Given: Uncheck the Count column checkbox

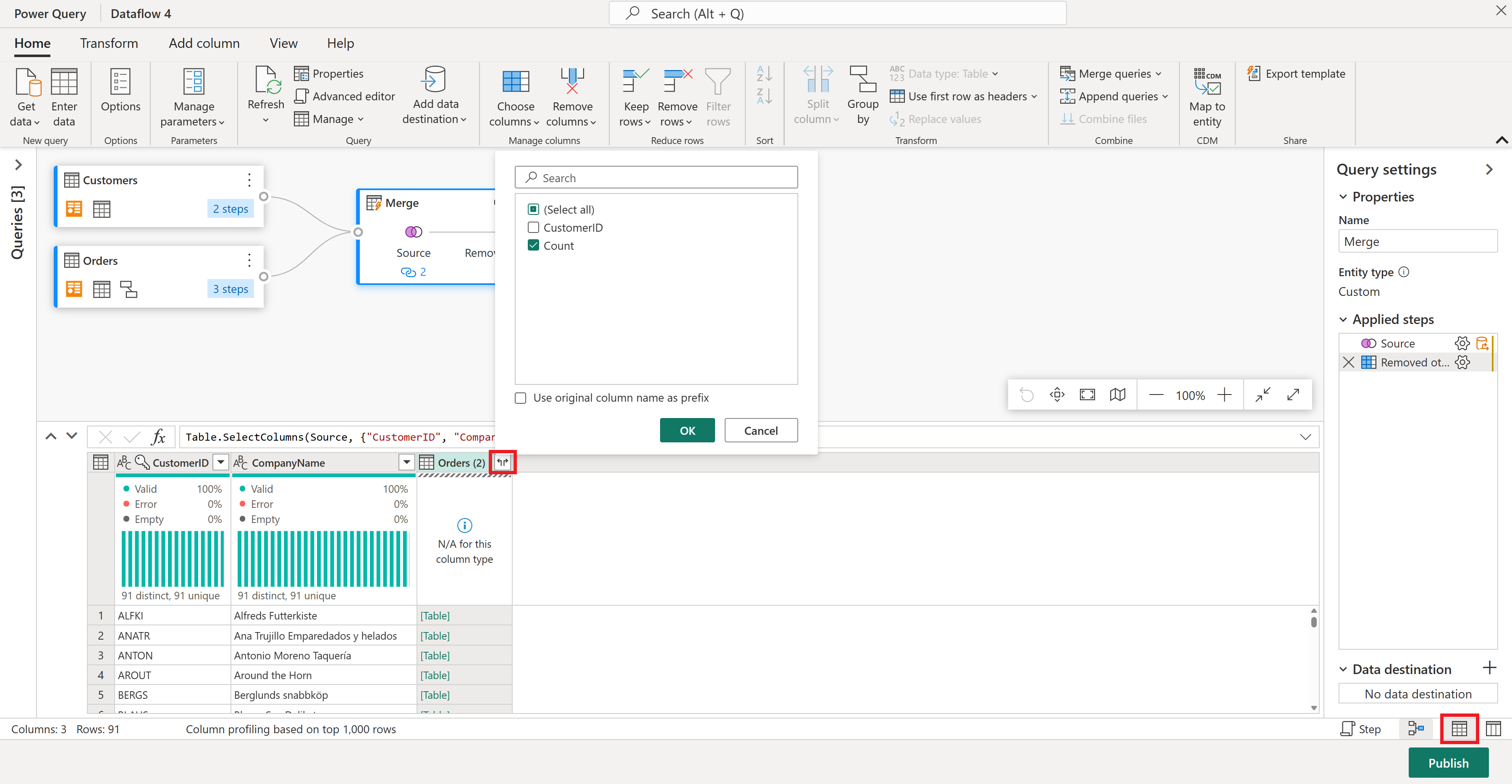Looking at the screenshot, I should pyautogui.click(x=533, y=245).
